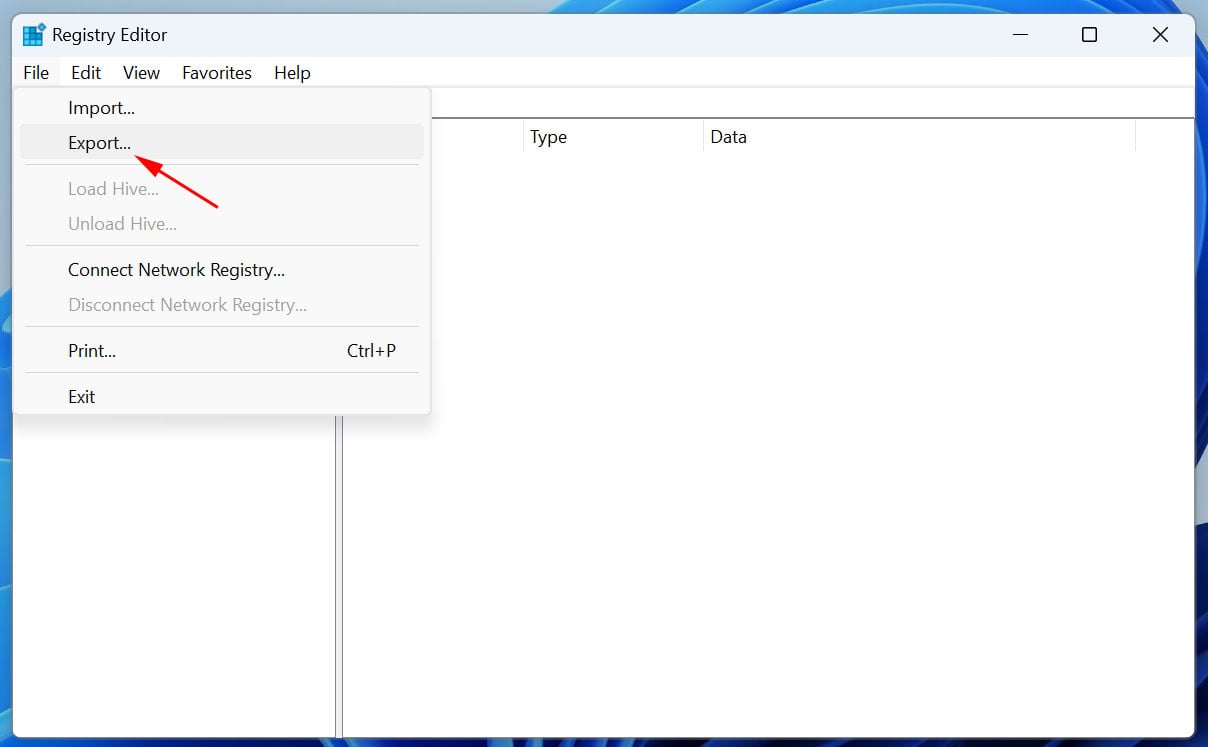Image resolution: width=1208 pixels, height=747 pixels.
Task: Choose Print from the File menu
Action: pos(91,350)
